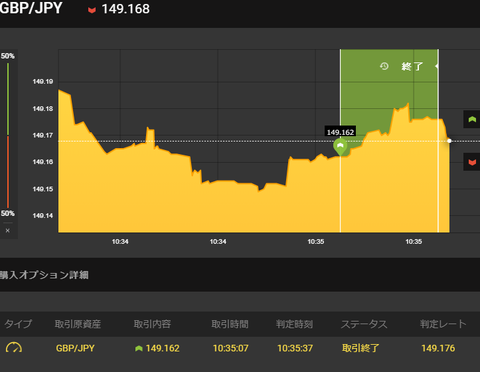480x372 pixels.
Task: Click the current price dot on chart
Action: tap(449, 141)
